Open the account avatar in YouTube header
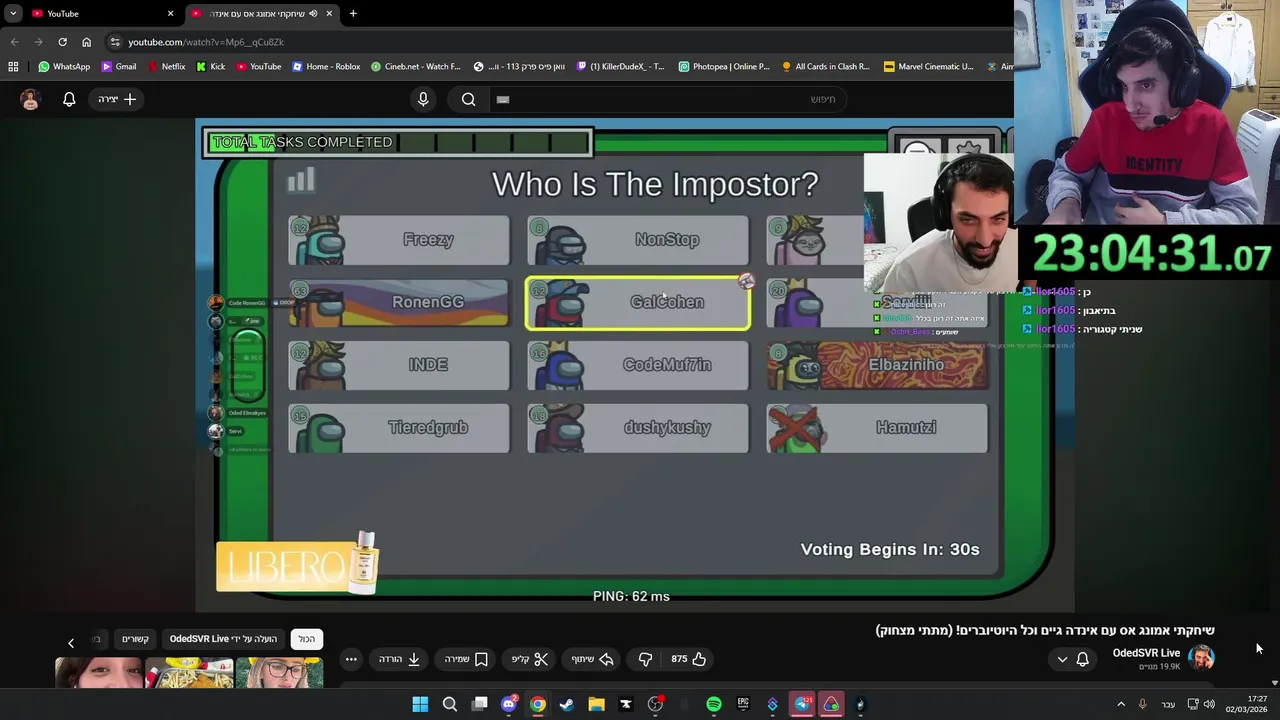Image resolution: width=1280 pixels, height=720 pixels. pyautogui.click(x=30, y=99)
